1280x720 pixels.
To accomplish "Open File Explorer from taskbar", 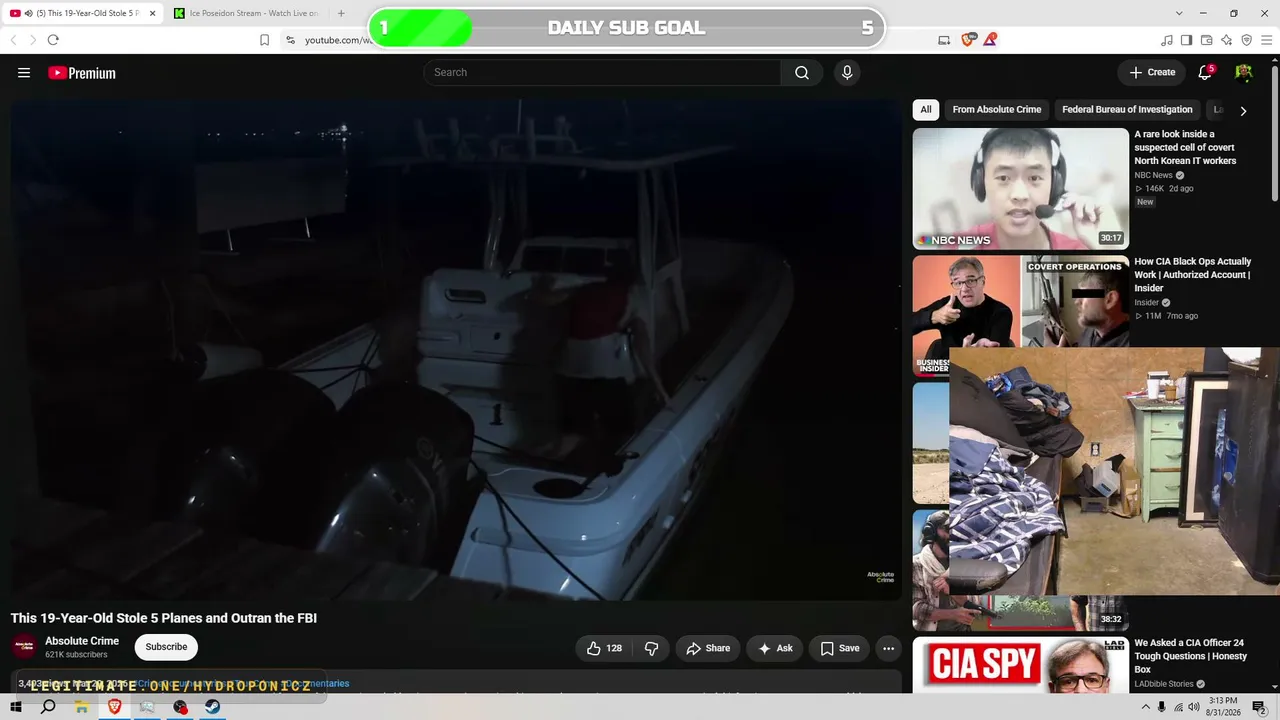I will pos(81,706).
